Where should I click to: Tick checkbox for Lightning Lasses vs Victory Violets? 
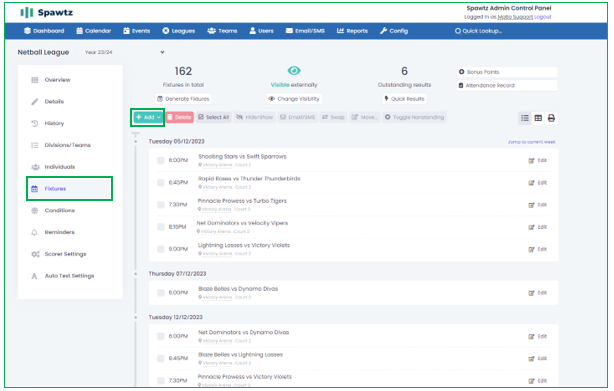(161, 249)
